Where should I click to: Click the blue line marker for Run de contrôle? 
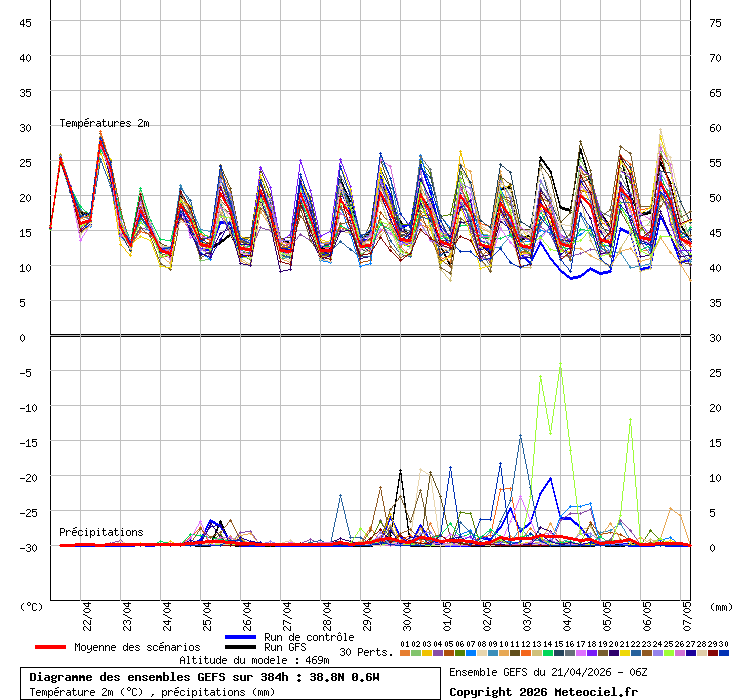[241, 637]
